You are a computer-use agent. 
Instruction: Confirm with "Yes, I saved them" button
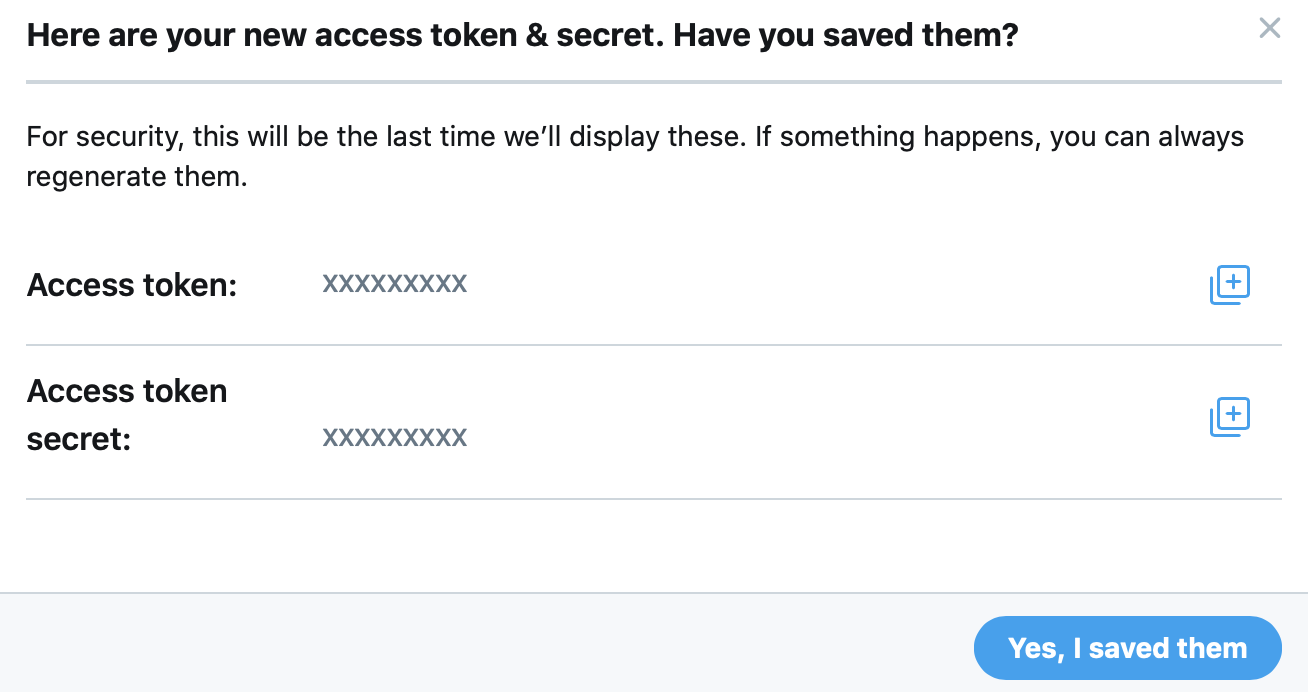pyautogui.click(x=1127, y=648)
